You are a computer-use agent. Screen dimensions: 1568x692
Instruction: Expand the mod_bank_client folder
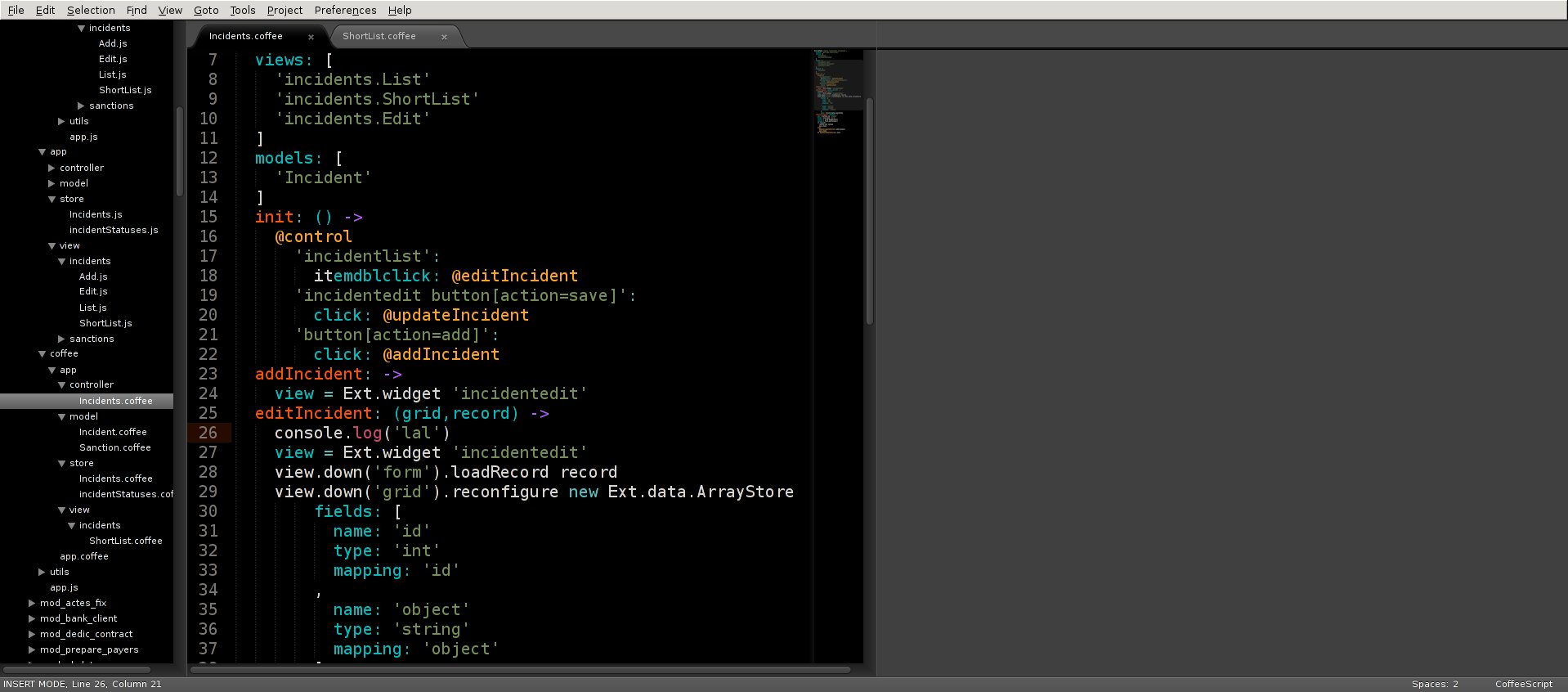pyautogui.click(x=33, y=618)
